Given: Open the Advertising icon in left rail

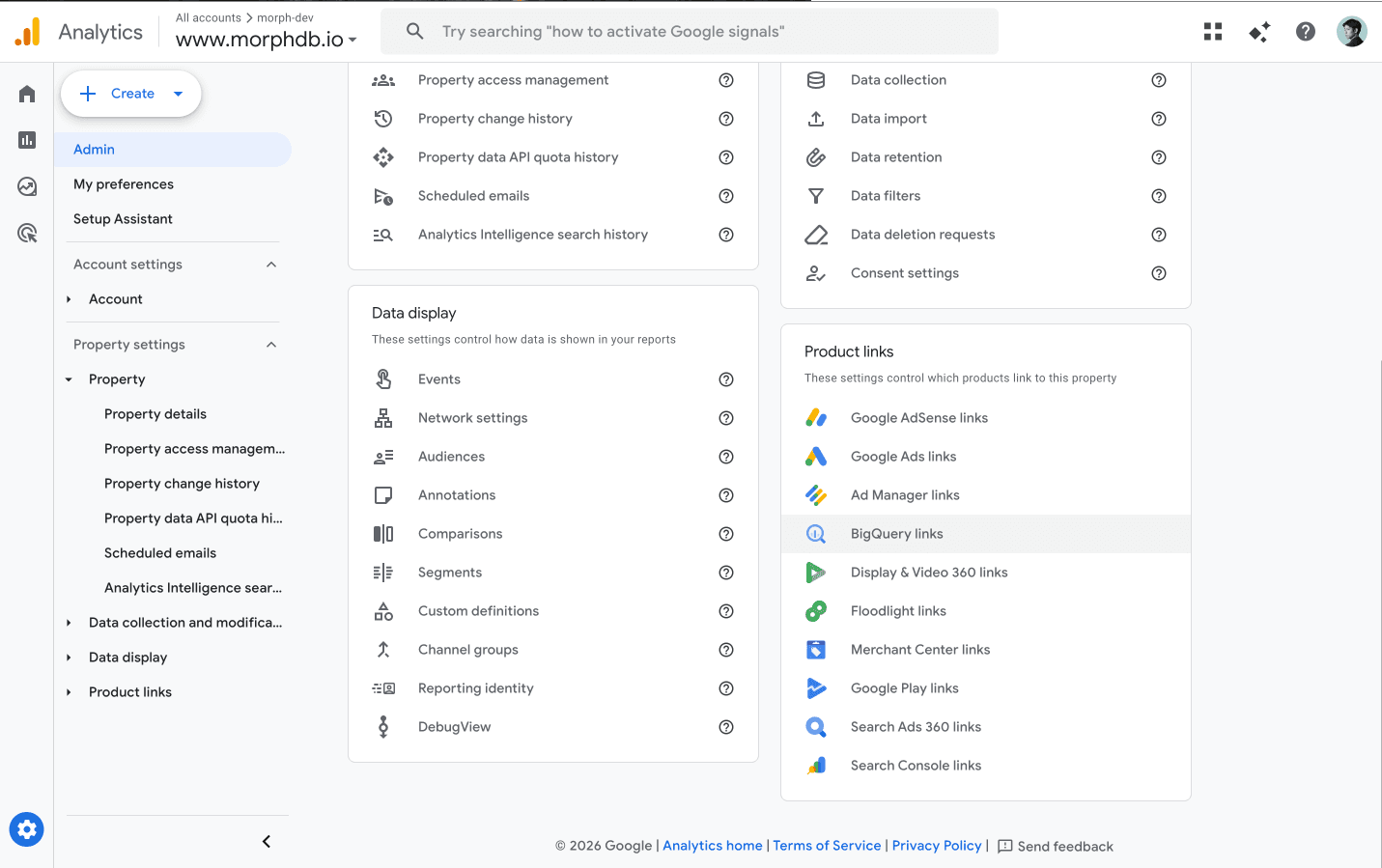Looking at the screenshot, I should pos(27,233).
